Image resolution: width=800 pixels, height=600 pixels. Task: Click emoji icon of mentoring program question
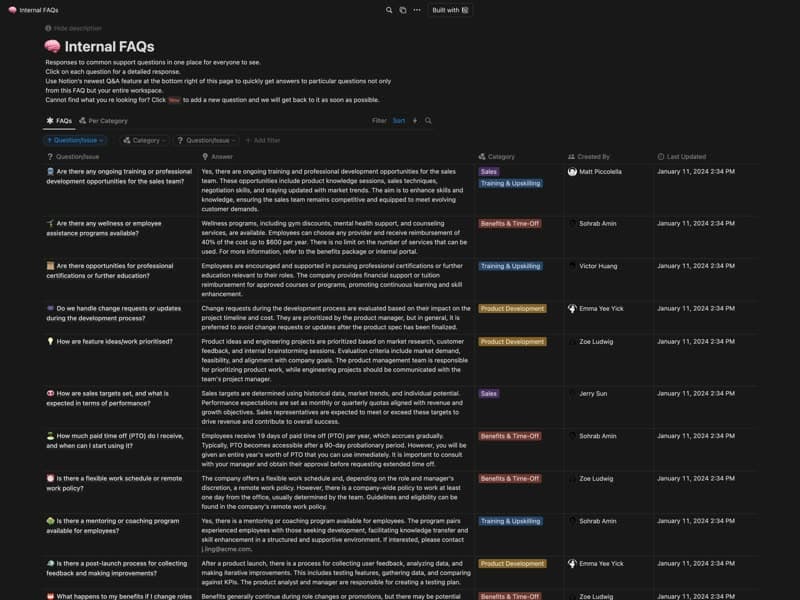50,521
